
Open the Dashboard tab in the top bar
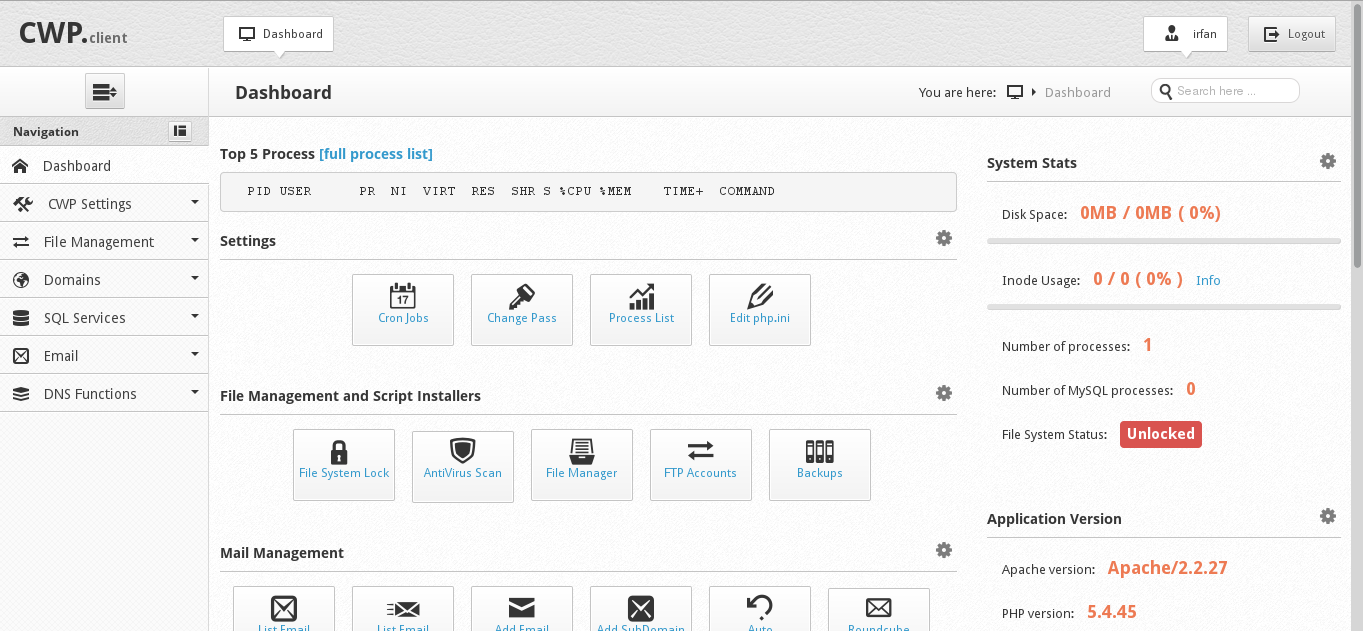click(x=279, y=34)
